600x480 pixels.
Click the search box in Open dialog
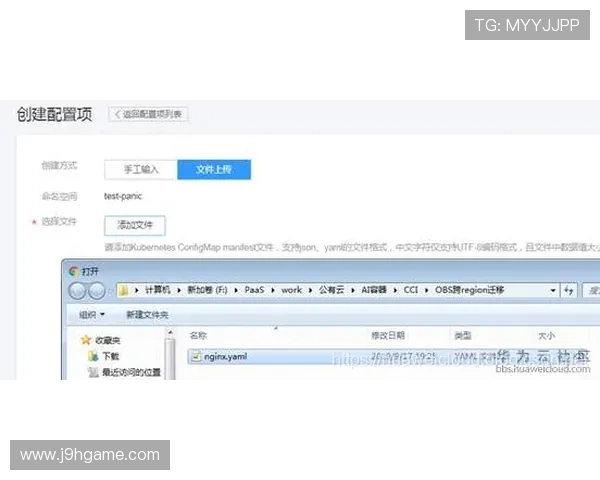pos(591,291)
